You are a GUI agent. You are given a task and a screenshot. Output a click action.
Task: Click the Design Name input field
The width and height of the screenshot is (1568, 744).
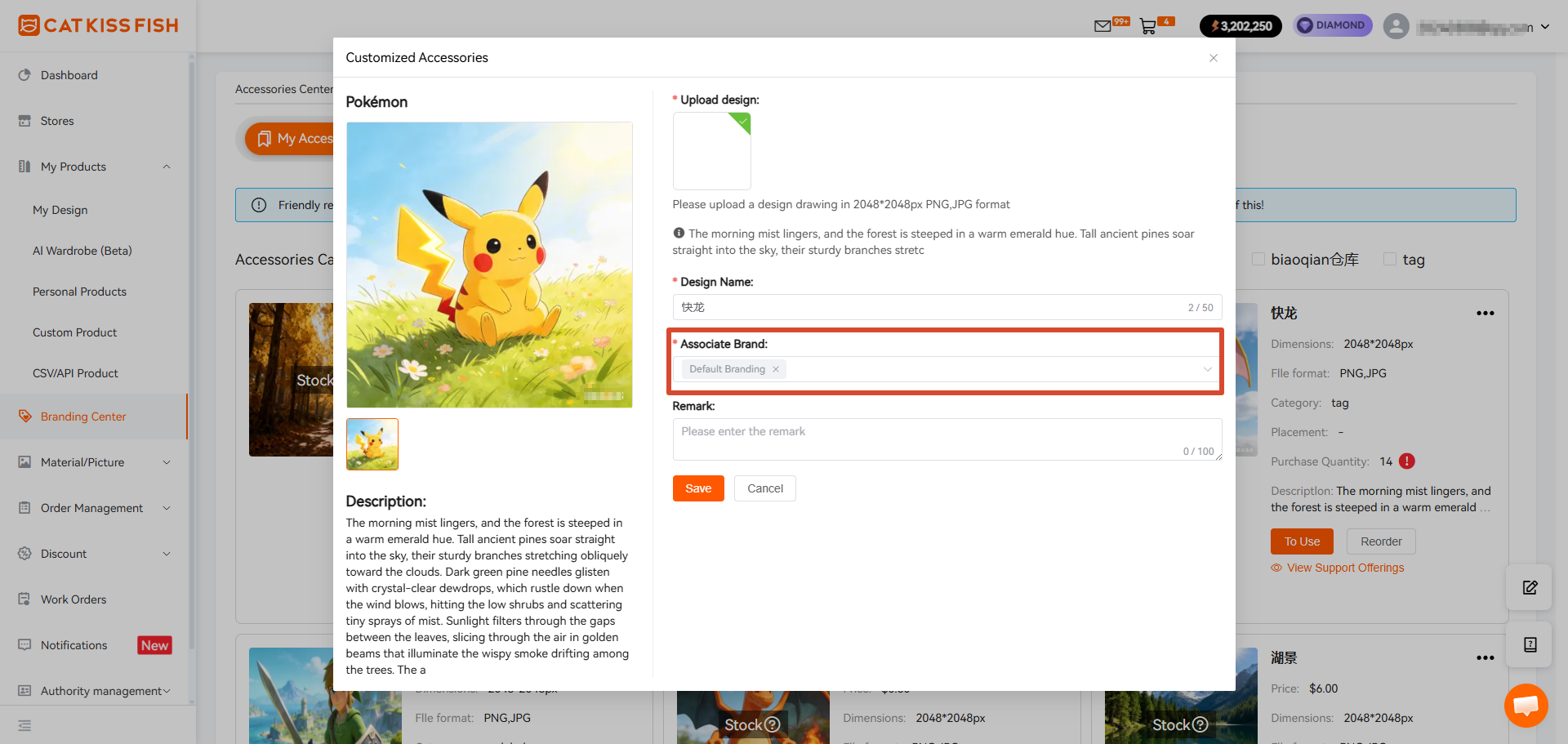(947, 307)
